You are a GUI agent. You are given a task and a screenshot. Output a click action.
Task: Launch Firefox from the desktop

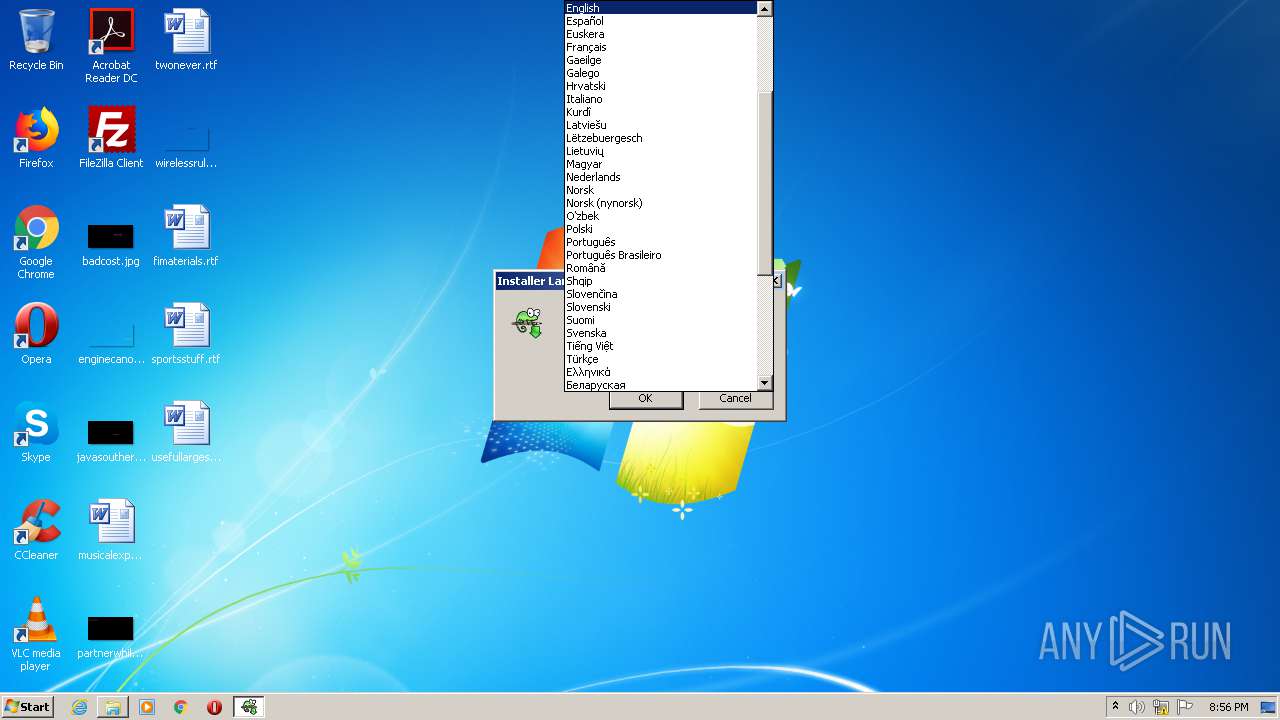[36, 138]
